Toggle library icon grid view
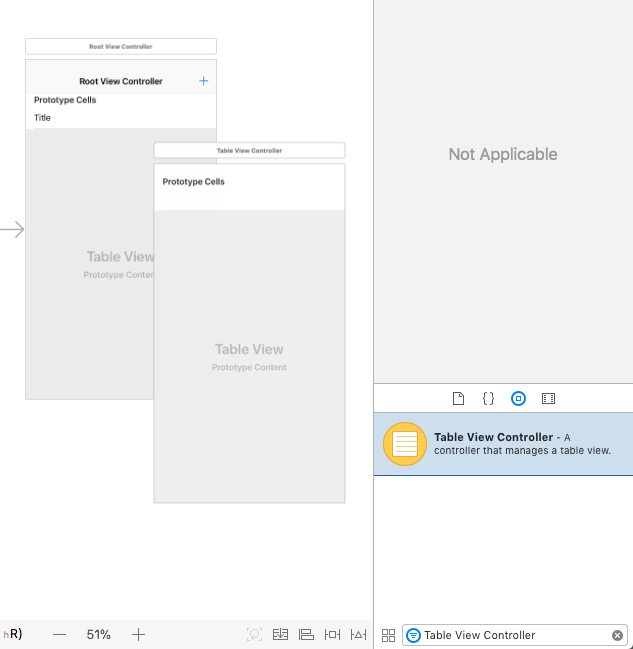This screenshot has width=633, height=649. coord(388,635)
